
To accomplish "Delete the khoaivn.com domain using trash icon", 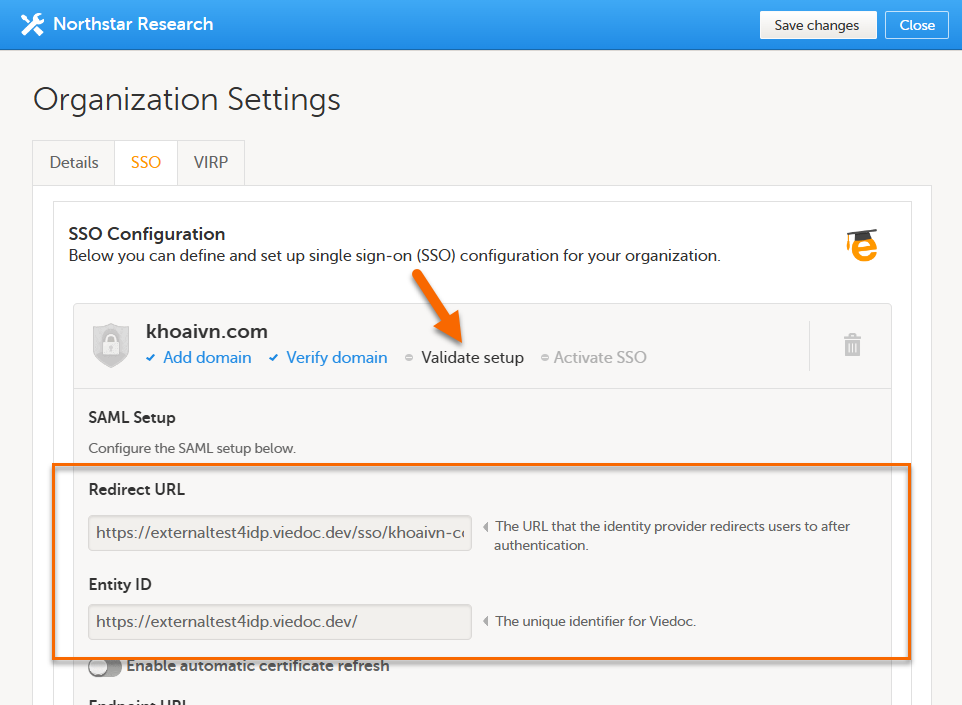I will pos(852,345).
